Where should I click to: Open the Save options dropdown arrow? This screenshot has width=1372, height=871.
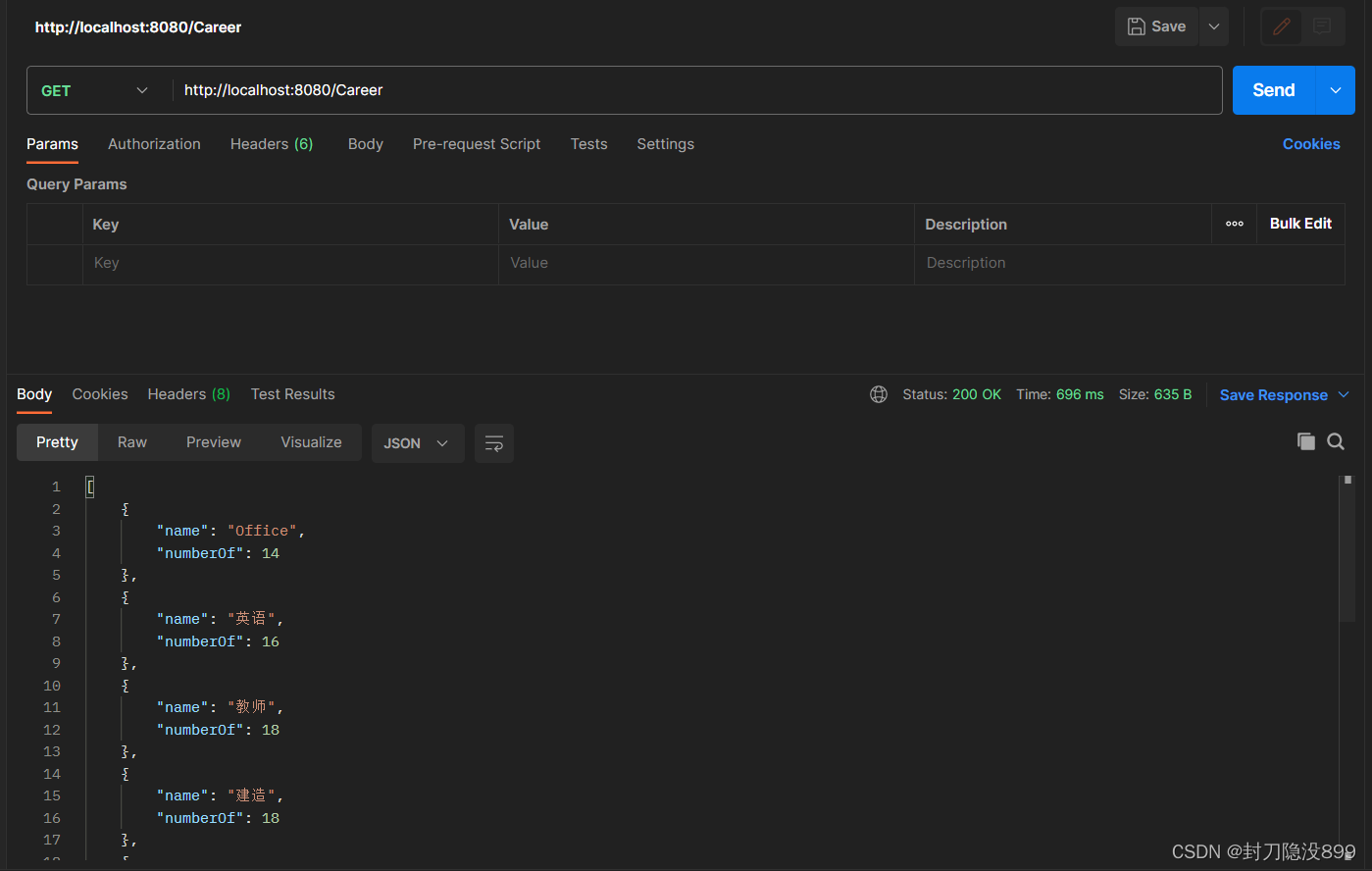[1214, 26]
